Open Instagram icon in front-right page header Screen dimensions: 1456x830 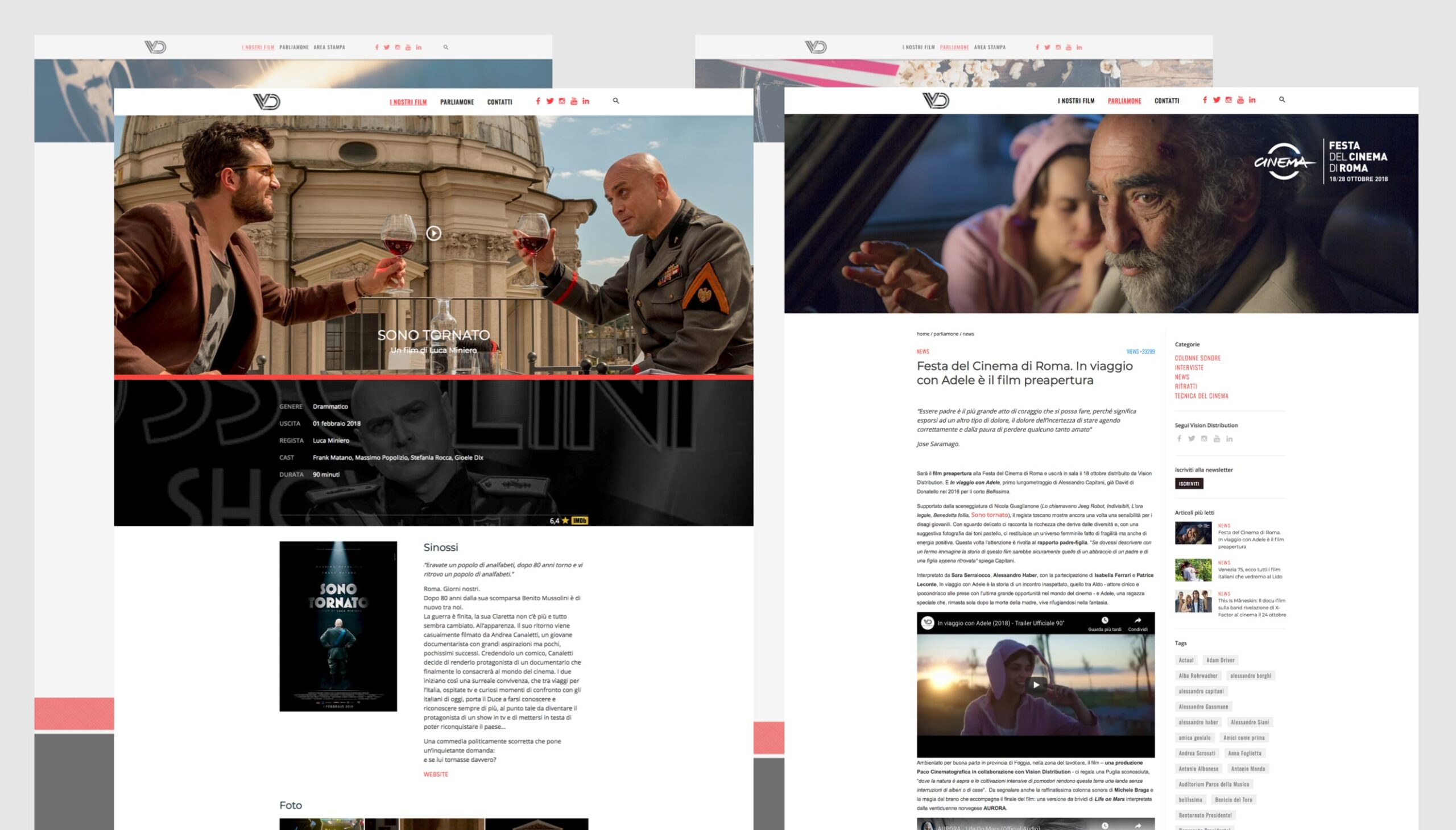point(1228,99)
